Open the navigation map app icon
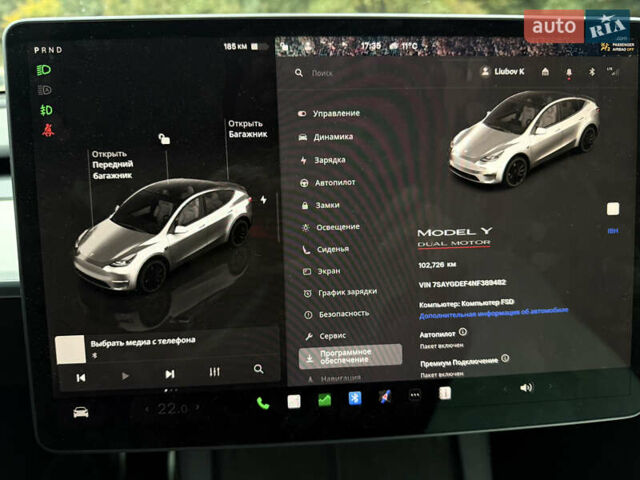Viewport: 640px width, 480px height. pyautogui.click(x=385, y=396)
